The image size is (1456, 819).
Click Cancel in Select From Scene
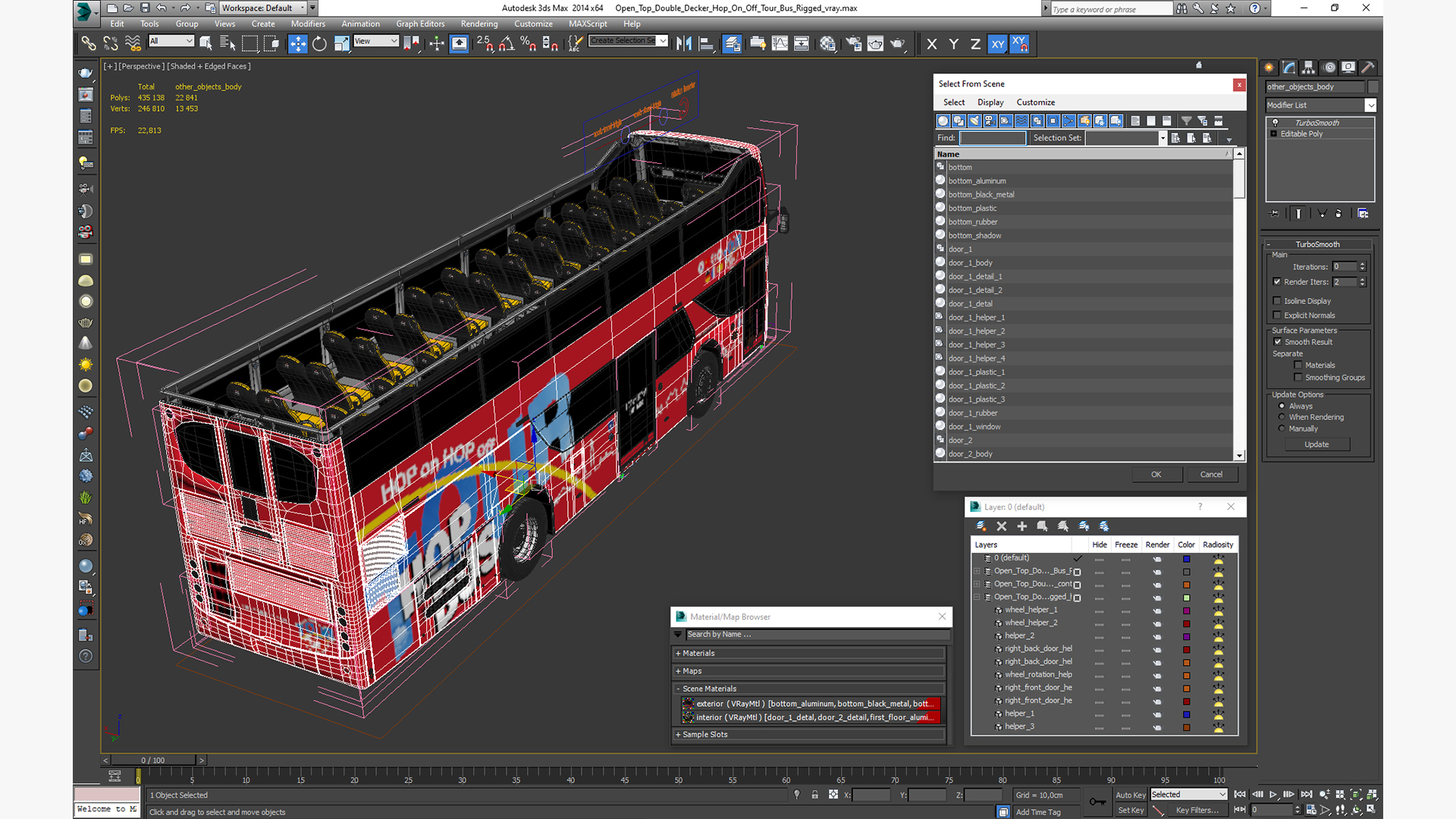tap(1211, 475)
